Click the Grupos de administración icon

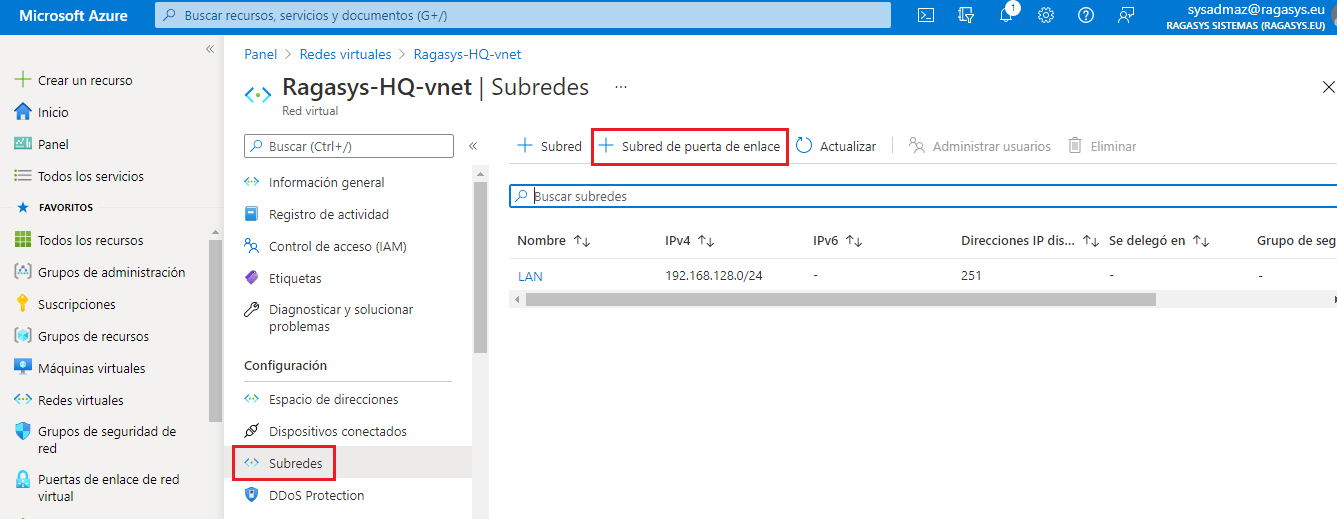click(23, 272)
